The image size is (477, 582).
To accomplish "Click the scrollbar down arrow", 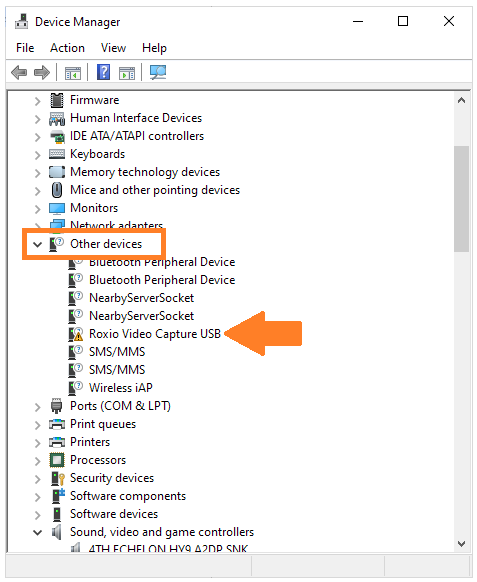I will click(461, 544).
